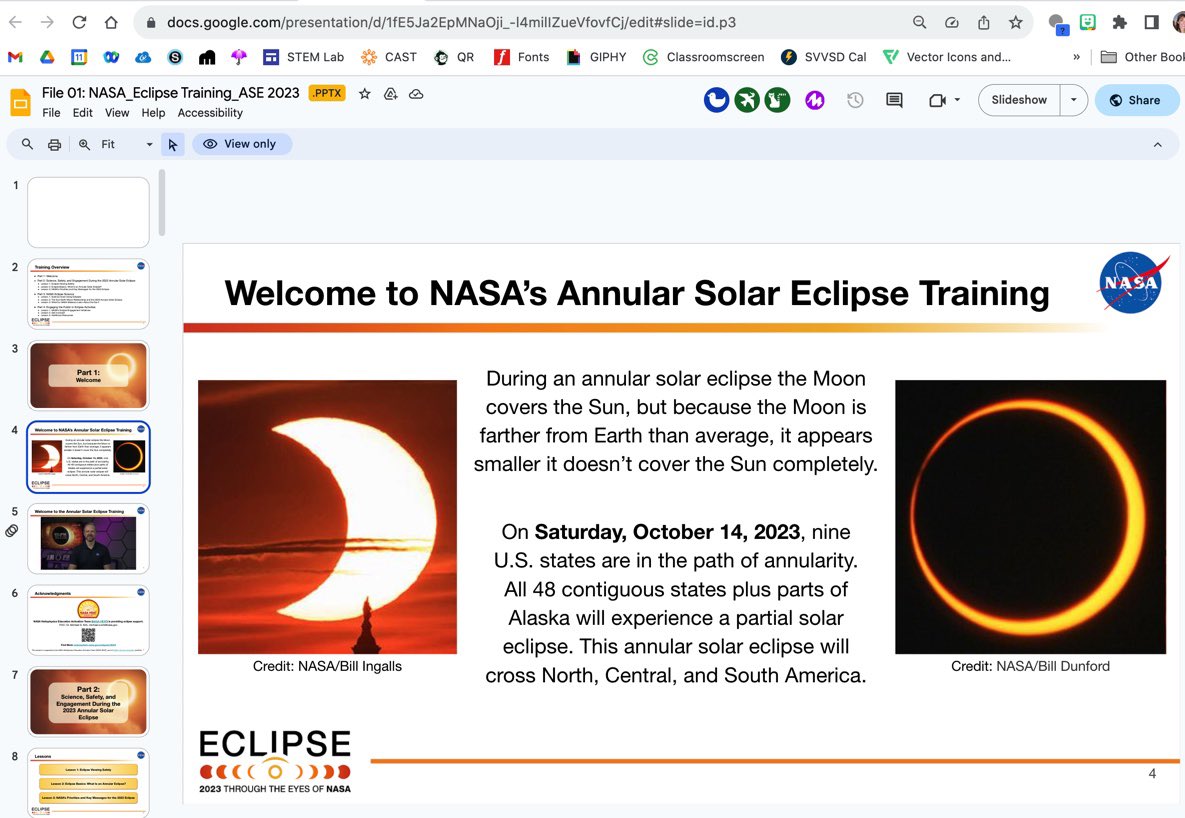
Task: Click the .PPTX file format badge
Action: pos(327,93)
